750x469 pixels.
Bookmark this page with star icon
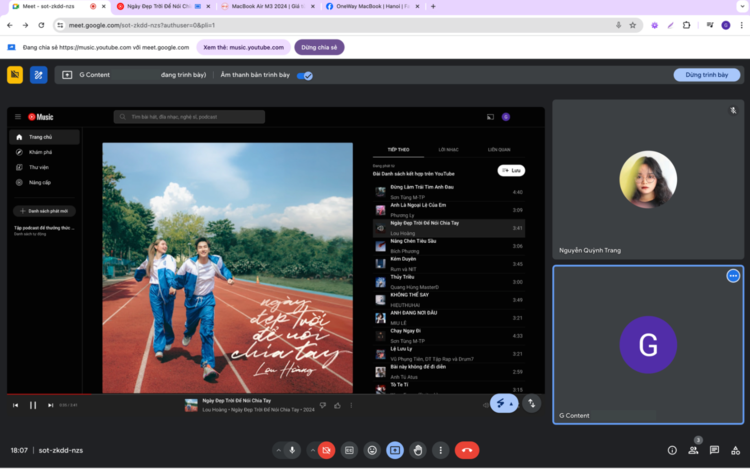click(x=633, y=25)
